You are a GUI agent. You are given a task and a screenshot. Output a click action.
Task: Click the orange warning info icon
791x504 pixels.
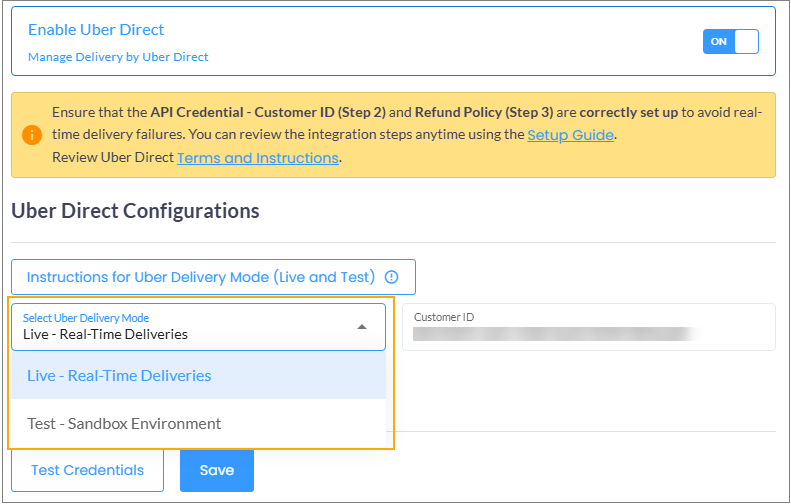coord(32,135)
